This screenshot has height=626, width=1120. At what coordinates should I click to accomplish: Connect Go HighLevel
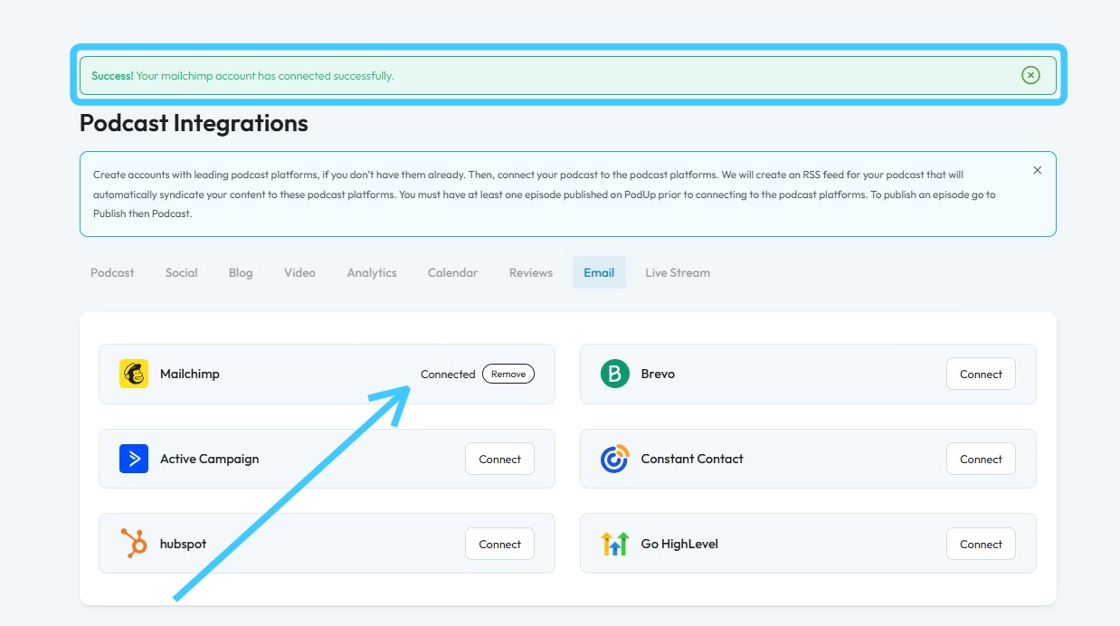[x=981, y=544]
